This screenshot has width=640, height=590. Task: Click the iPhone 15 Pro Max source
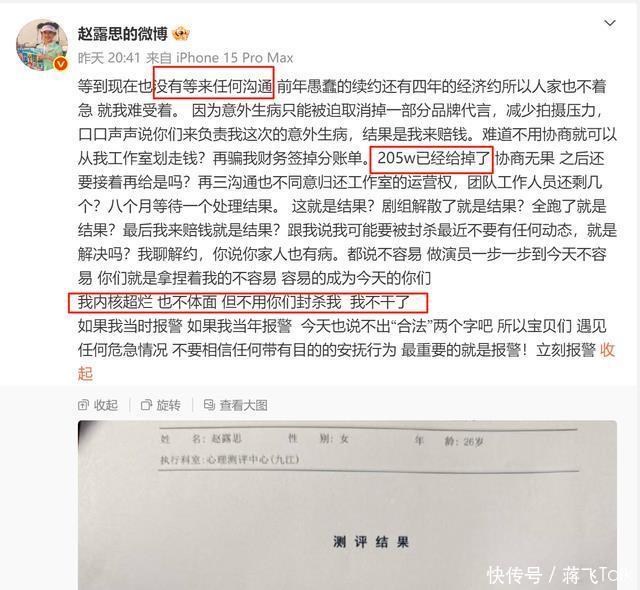click(235, 58)
